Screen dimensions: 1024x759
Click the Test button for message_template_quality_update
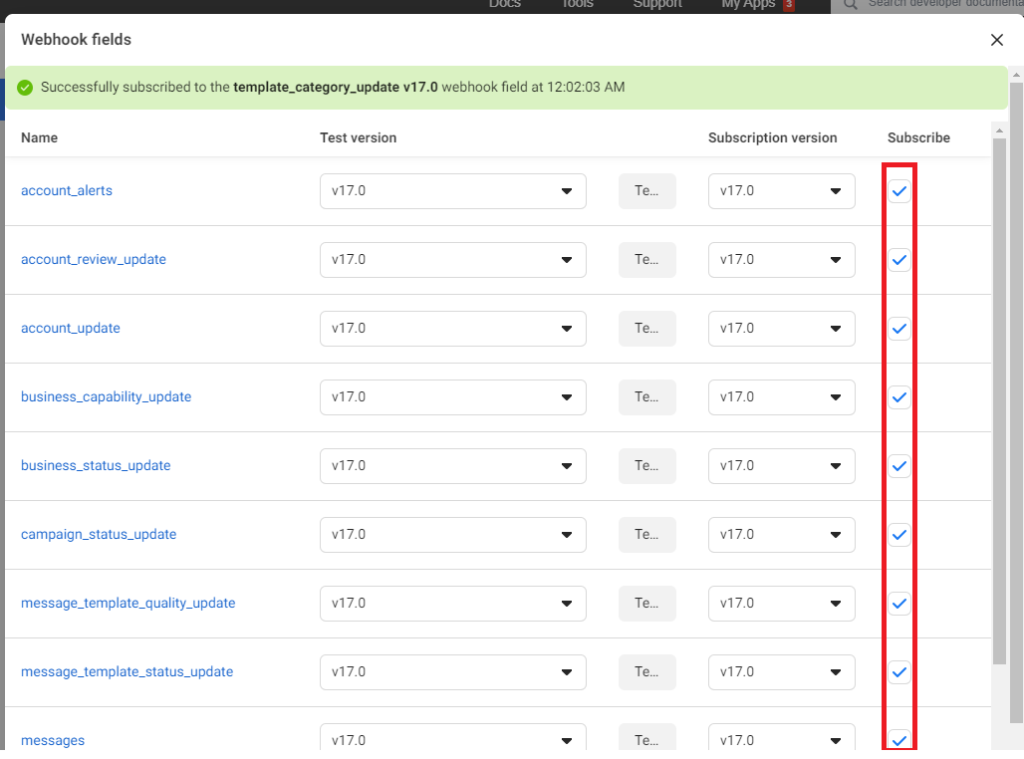pos(647,604)
